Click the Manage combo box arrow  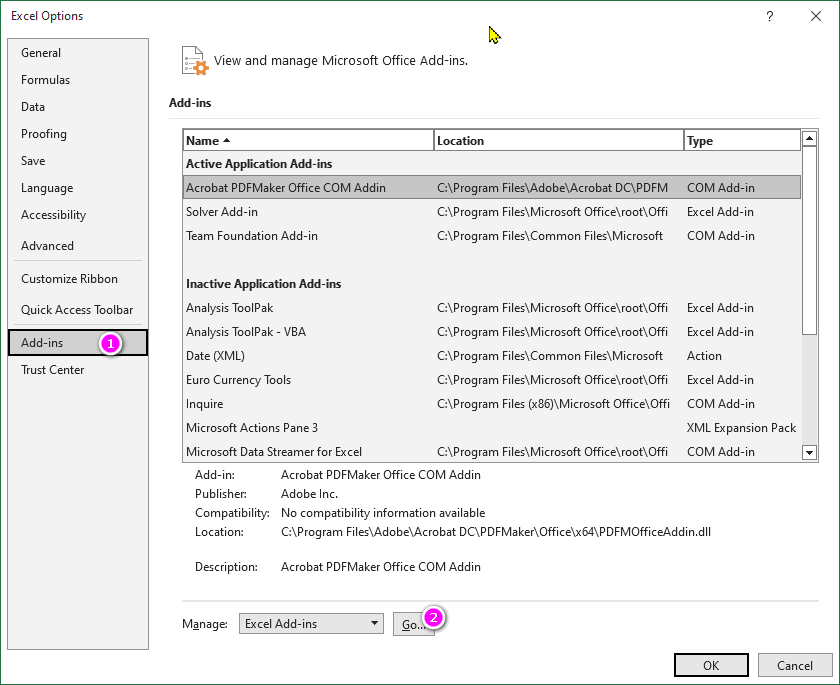pyautogui.click(x=374, y=623)
